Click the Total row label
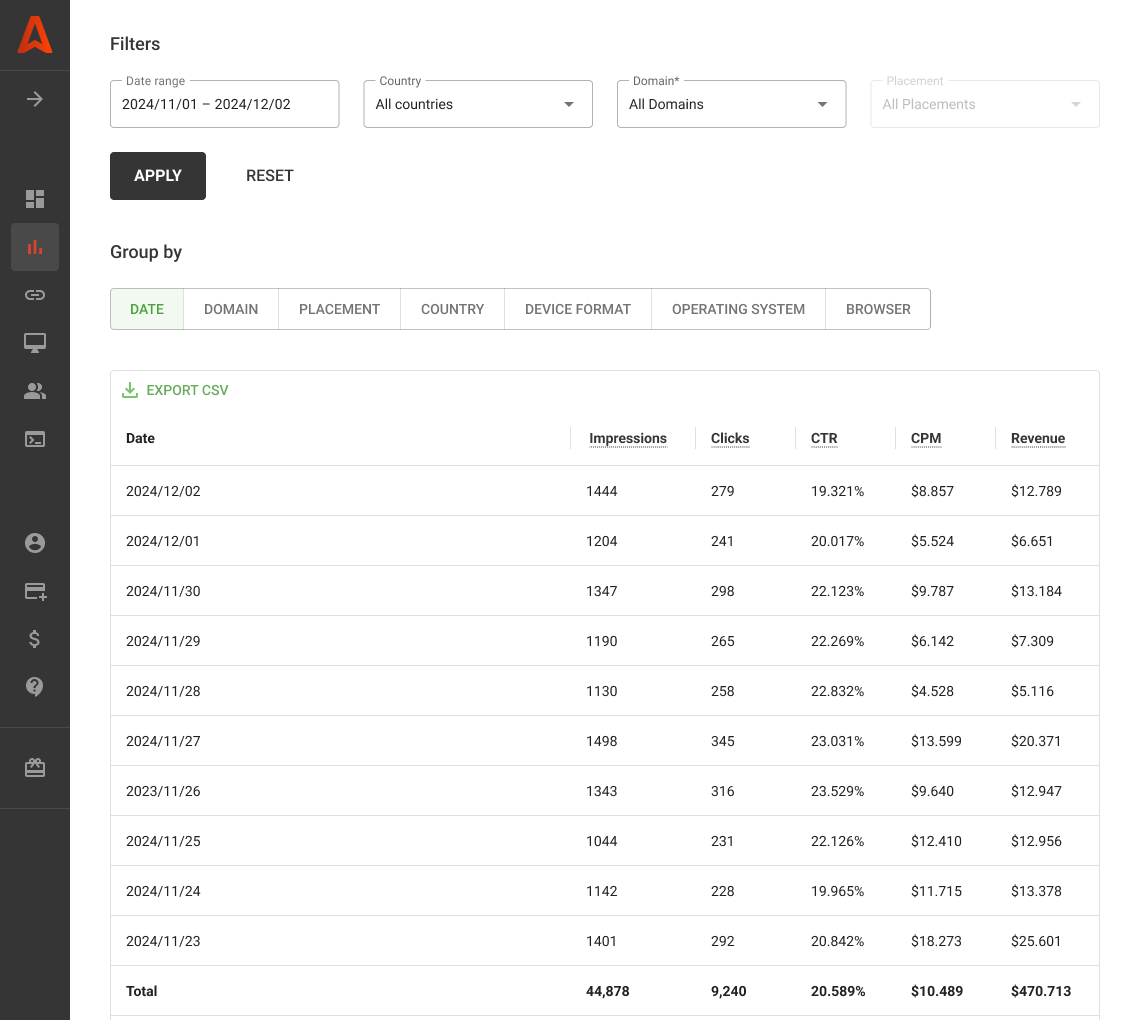Viewport: 1140px width, 1020px height. click(141, 991)
